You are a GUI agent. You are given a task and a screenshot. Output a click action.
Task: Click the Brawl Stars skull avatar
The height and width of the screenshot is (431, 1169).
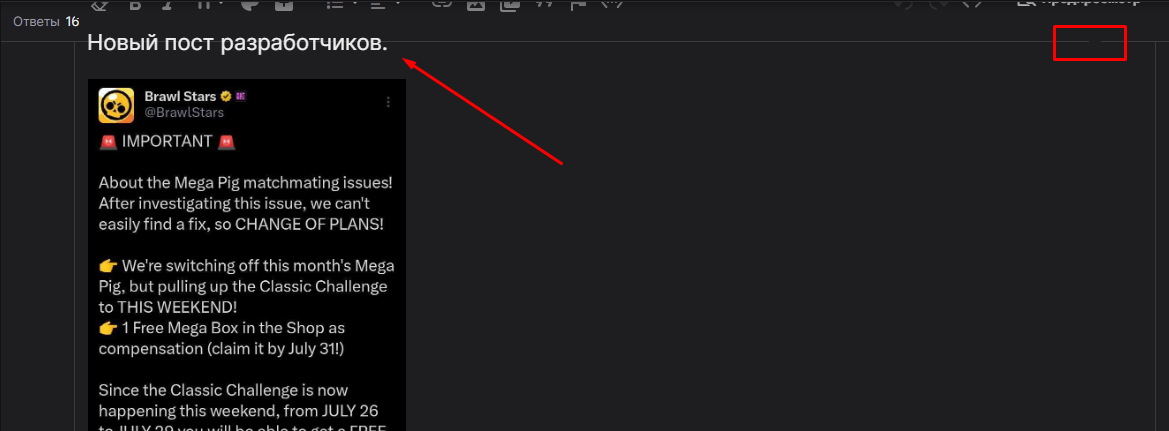click(x=116, y=105)
